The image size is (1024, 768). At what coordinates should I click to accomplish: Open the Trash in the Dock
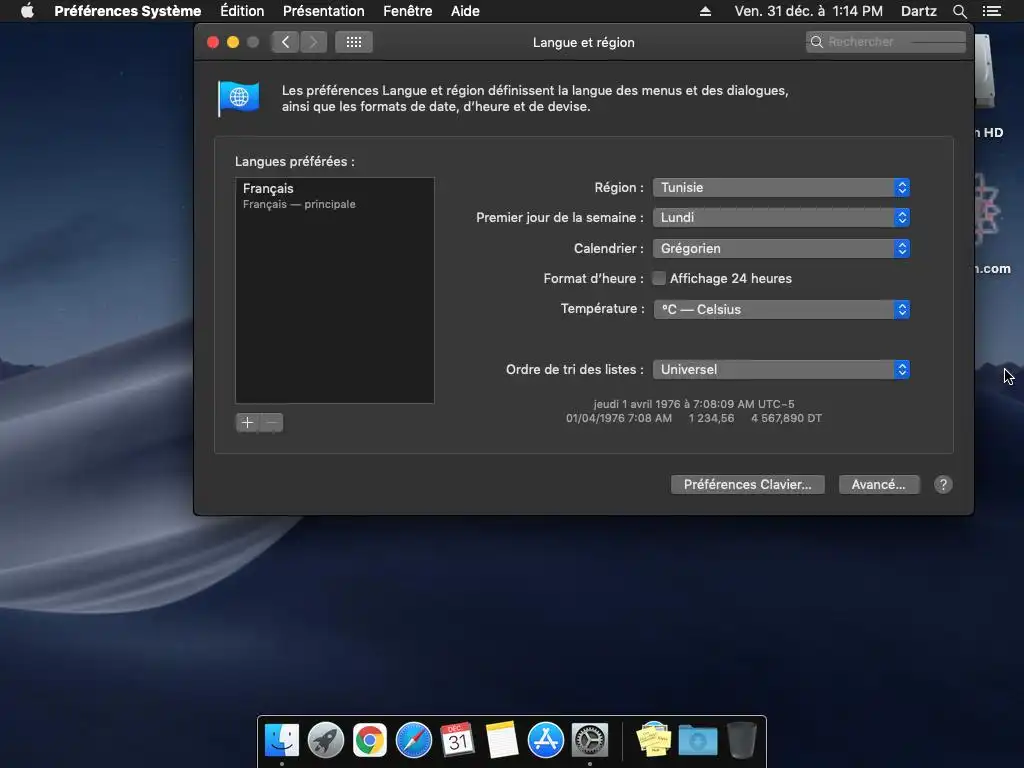pyautogui.click(x=742, y=740)
